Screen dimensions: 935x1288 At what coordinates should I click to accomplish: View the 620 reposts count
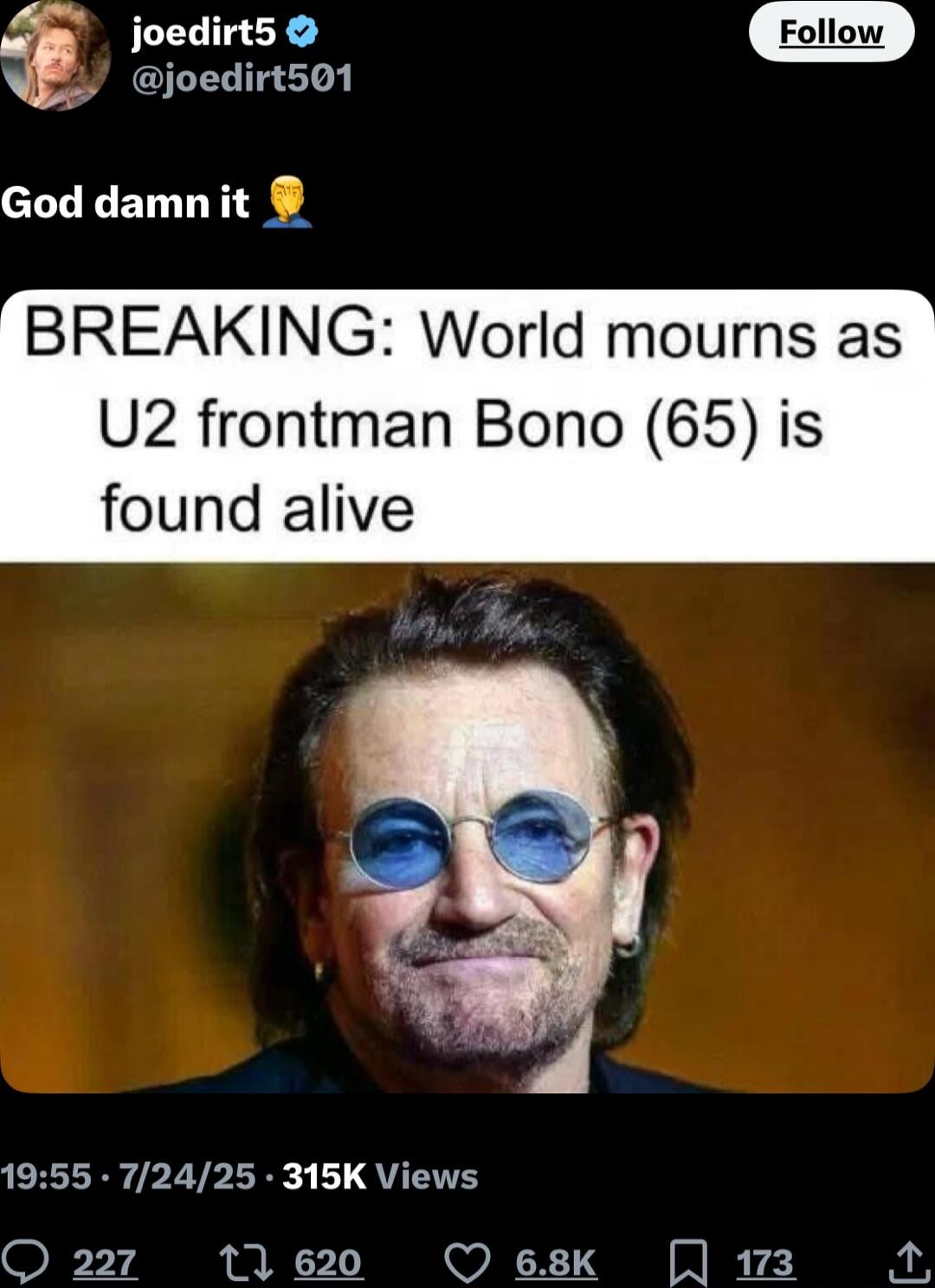pos(328,1263)
